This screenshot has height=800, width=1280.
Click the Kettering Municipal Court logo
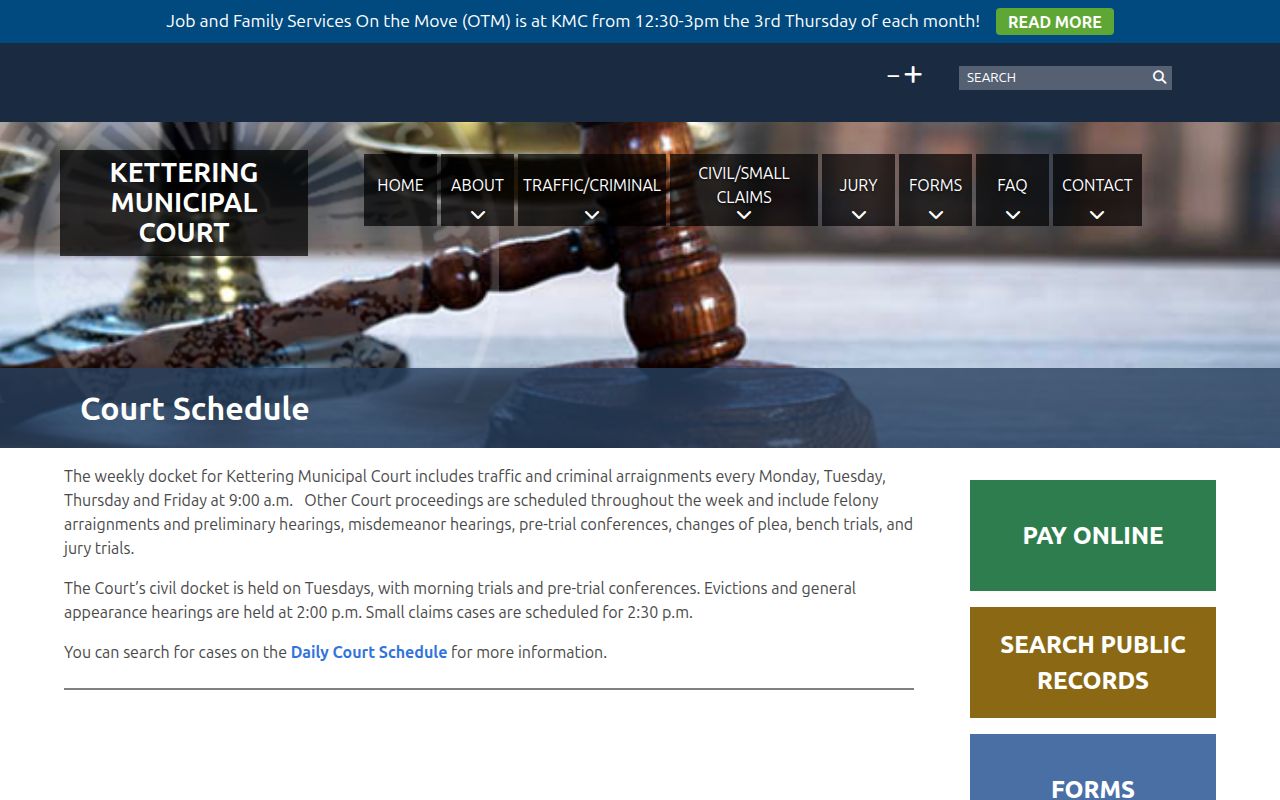tap(184, 203)
